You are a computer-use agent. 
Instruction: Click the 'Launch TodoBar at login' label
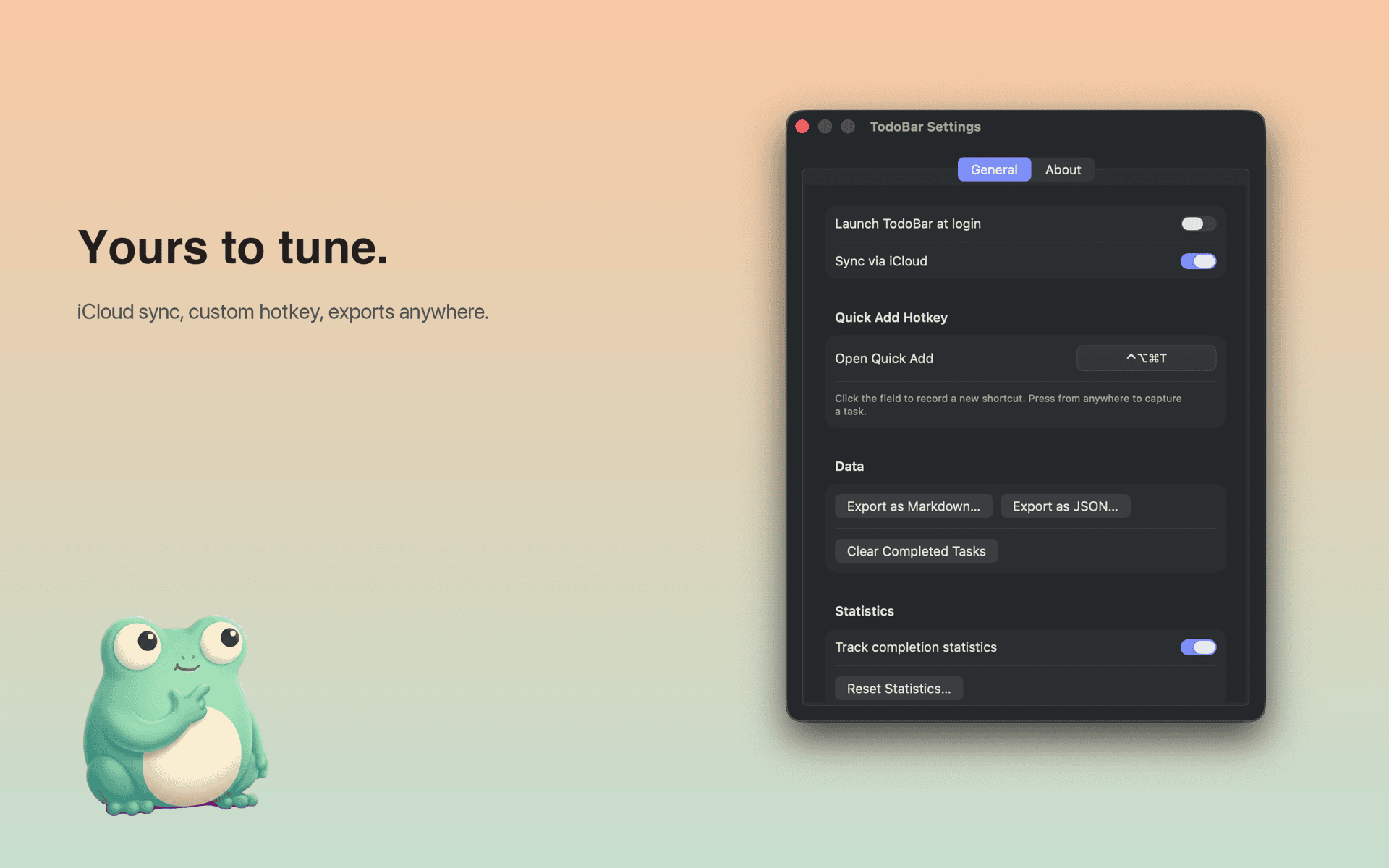(x=908, y=224)
